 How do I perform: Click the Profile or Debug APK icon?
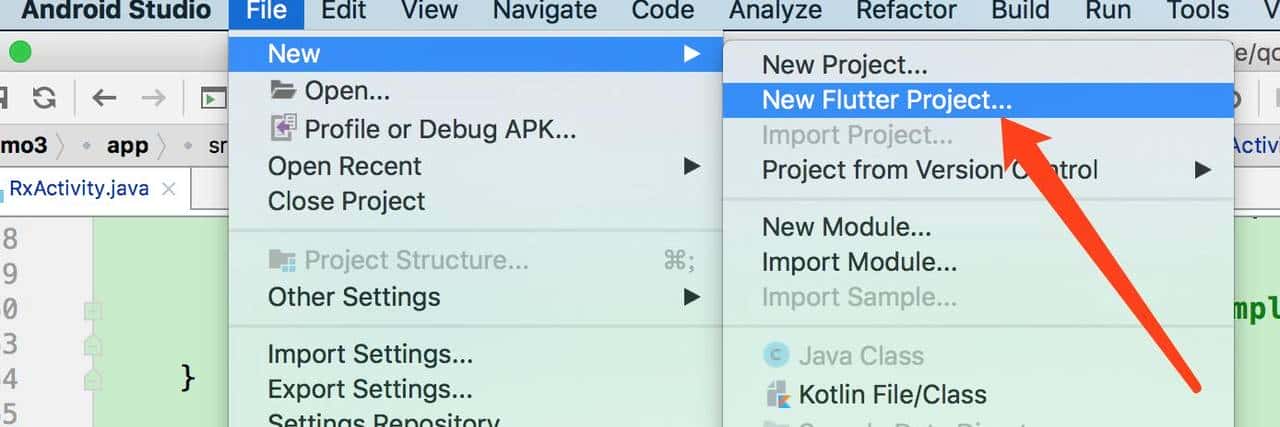pos(284,129)
